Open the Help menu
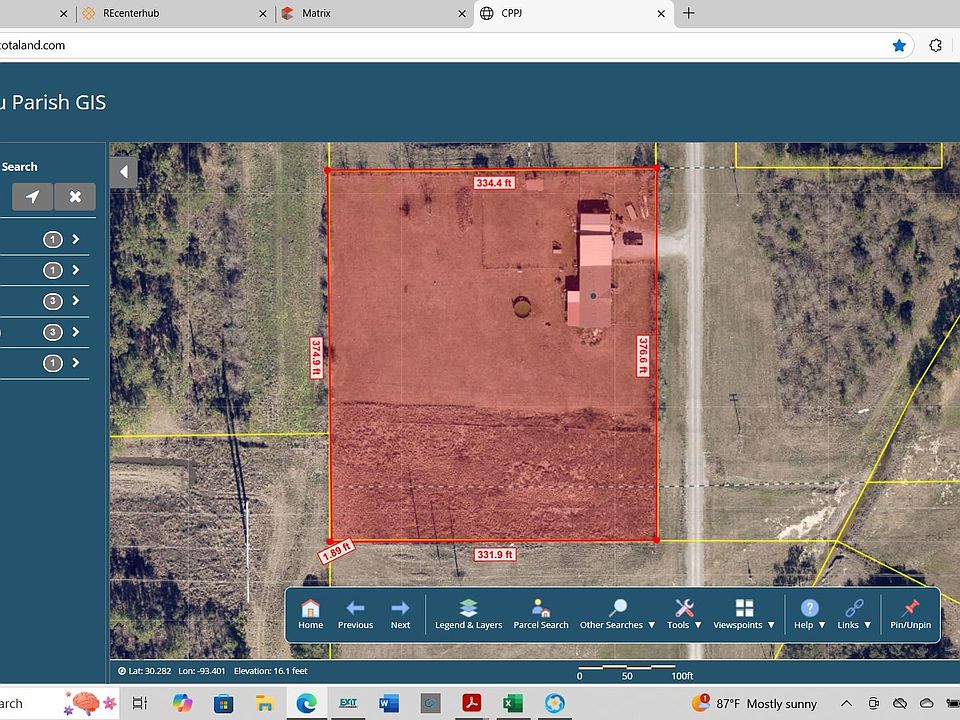Viewport: 960px width, 720px height. coord(809,613)
